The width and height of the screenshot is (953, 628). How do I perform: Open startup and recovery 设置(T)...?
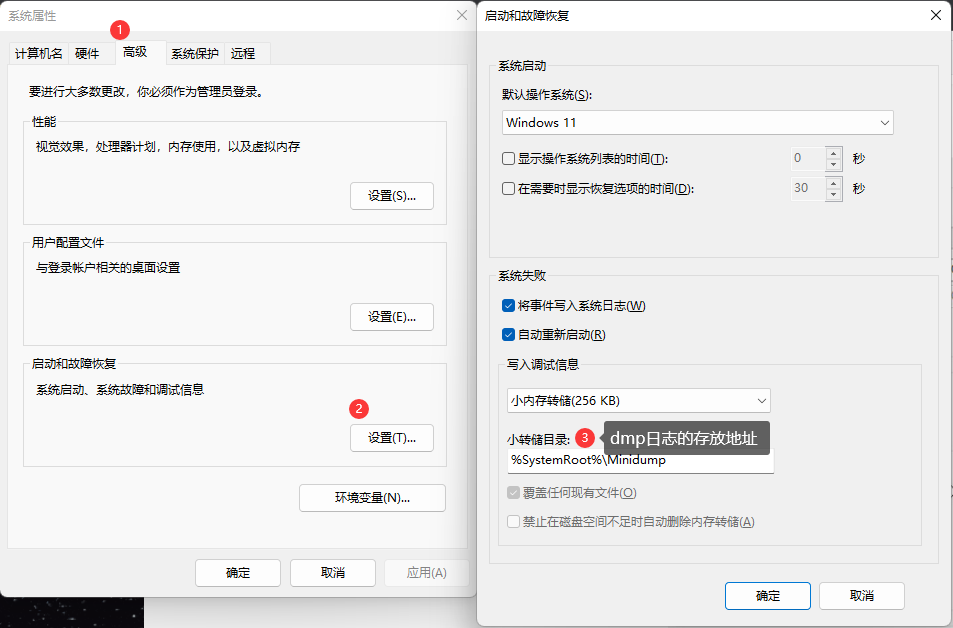[392, 438]
